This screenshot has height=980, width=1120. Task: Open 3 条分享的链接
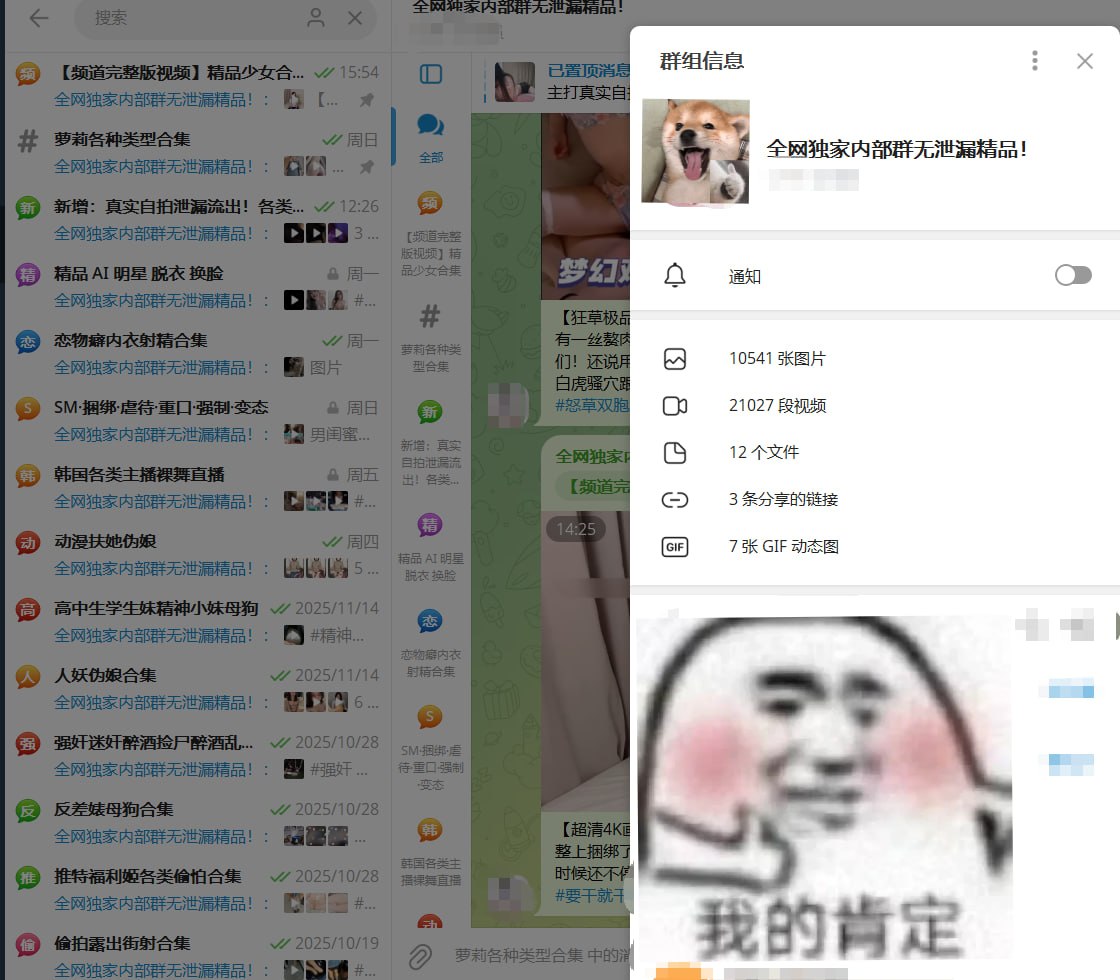(x=874, y=499)
